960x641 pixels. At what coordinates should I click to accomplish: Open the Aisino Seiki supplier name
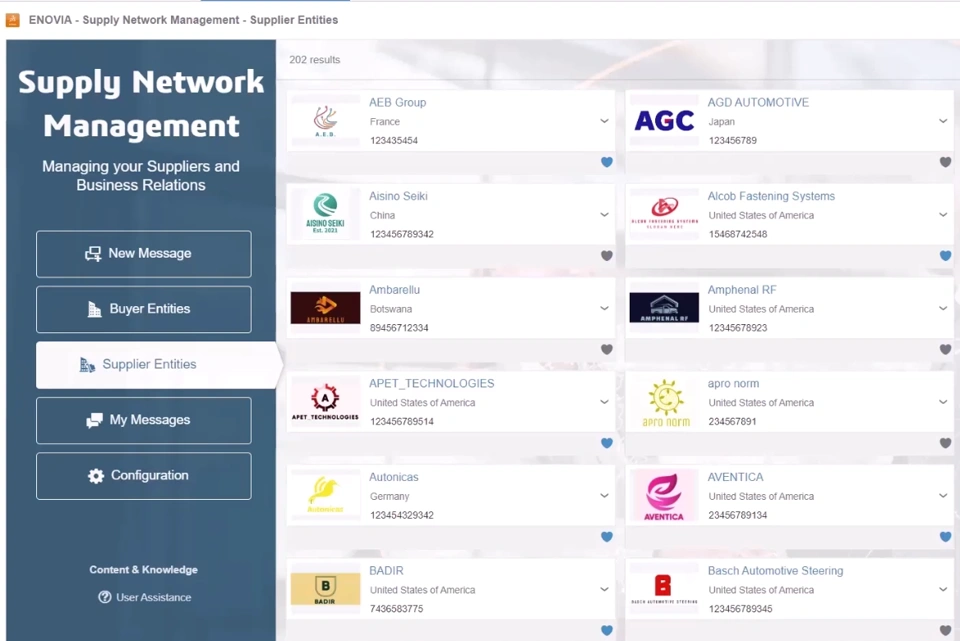pyautogui.click(x=398, y=196)
